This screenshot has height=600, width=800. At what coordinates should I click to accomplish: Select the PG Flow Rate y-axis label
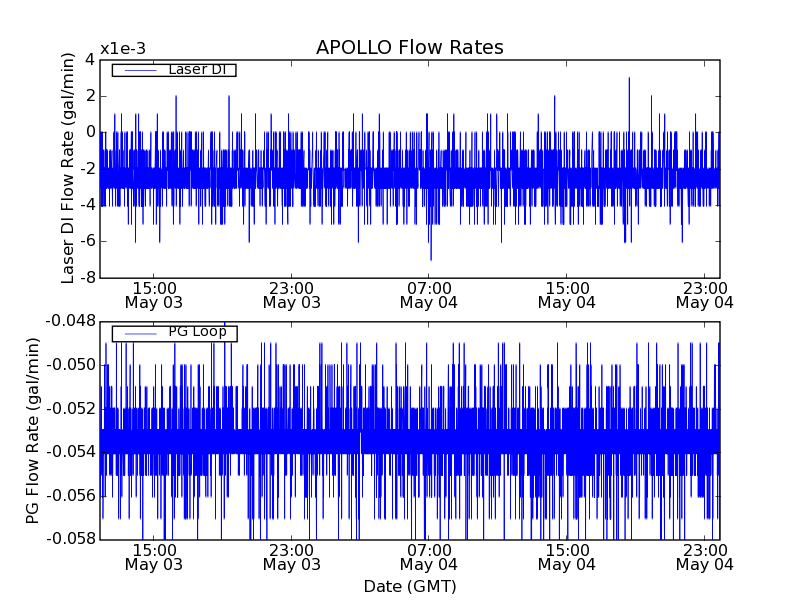[x=33, y=430]
